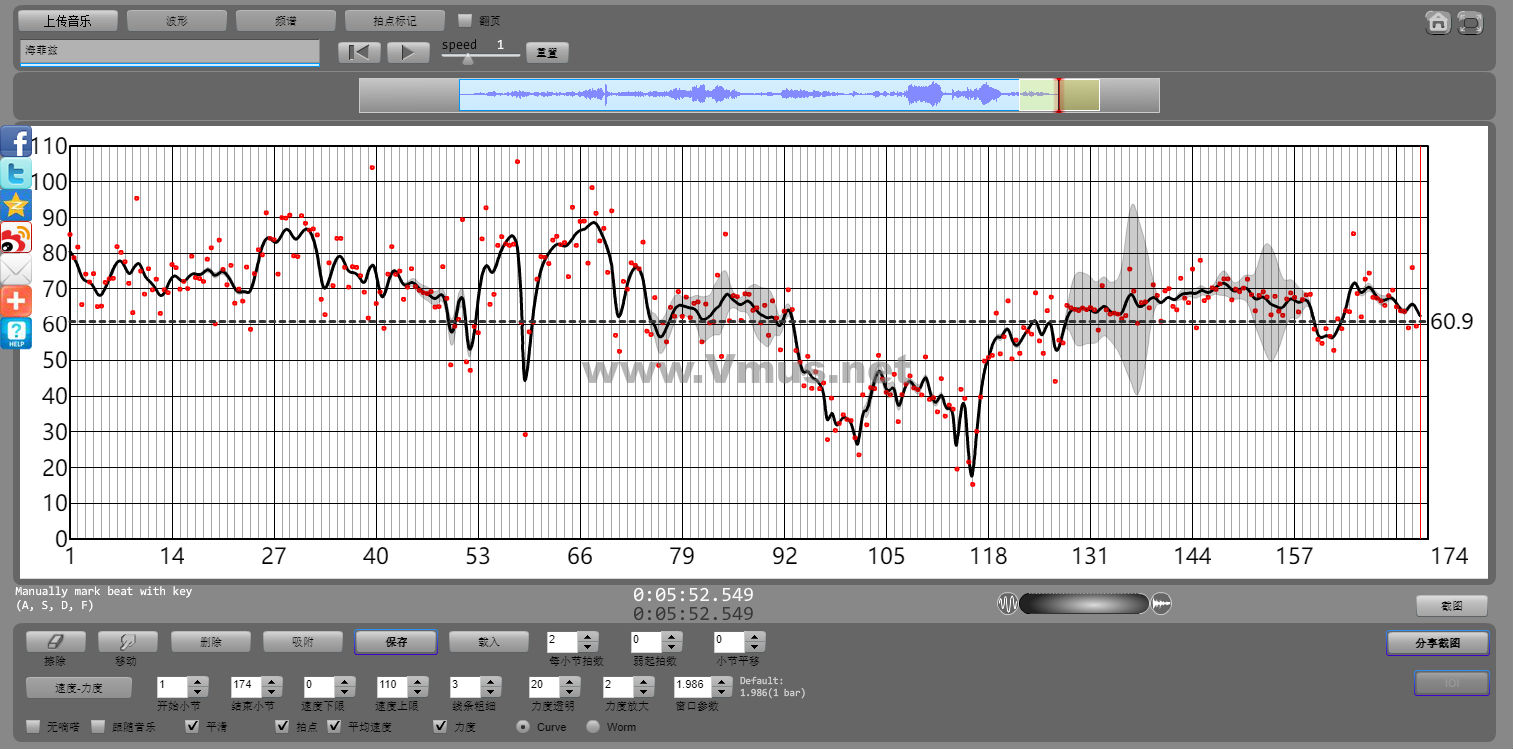The height and width of the screenshot is (749, 1513).
Task: Decrease the 结束小节 stepper value
Action: point(270,692)
